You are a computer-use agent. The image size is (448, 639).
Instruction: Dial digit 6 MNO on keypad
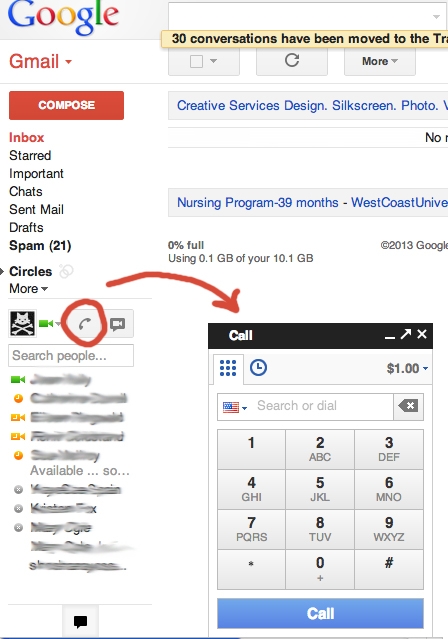(389, 489)
